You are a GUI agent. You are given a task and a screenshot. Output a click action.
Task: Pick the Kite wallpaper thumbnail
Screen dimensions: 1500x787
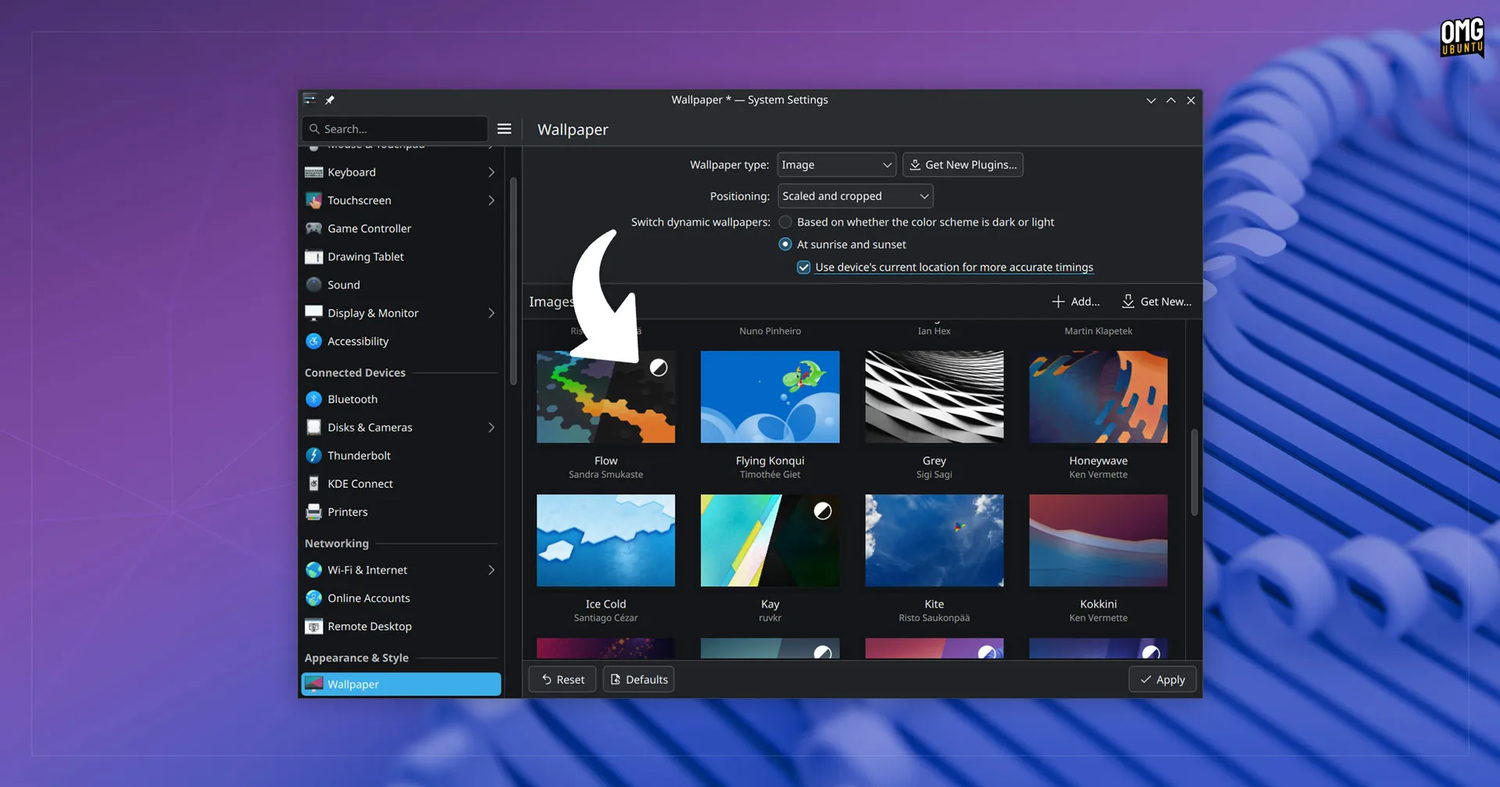(934, 540)
